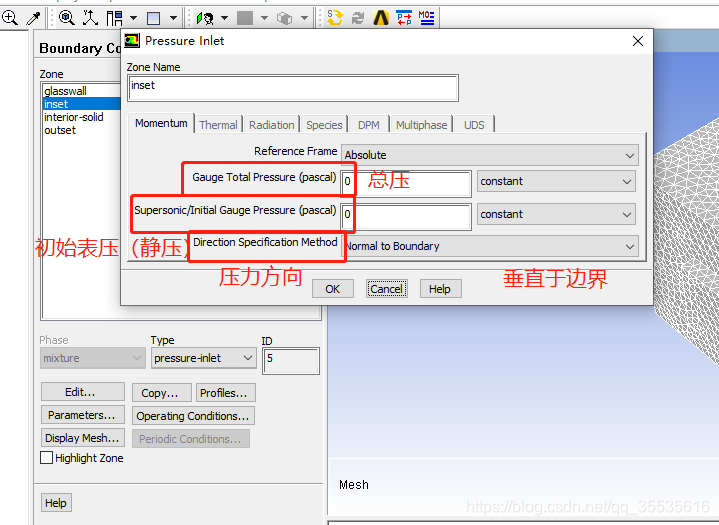
Task: Click the Profiles... button
Action: pyautogui.click(x=226, y=393)
